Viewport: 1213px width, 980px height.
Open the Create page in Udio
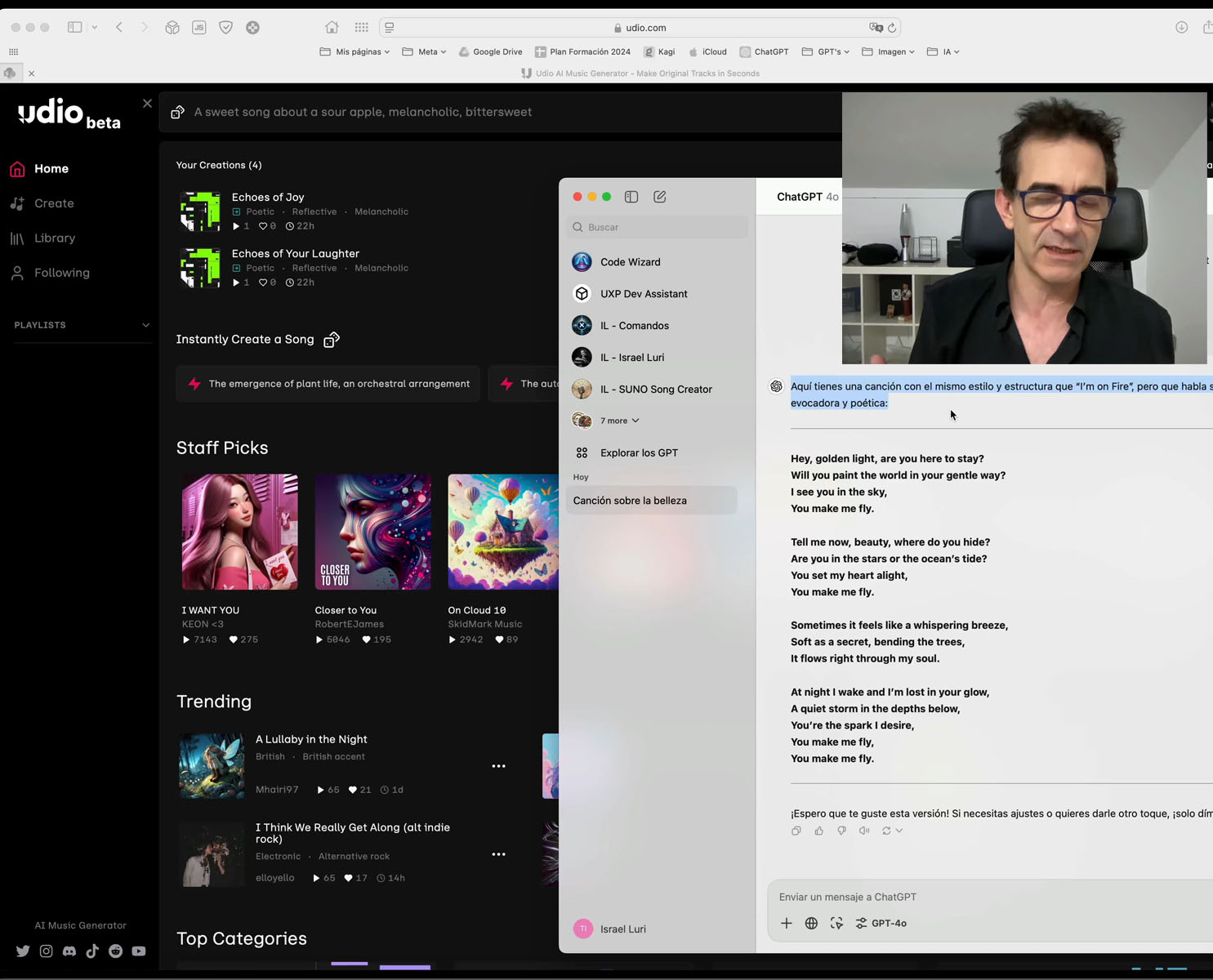(x=42, y=203)
